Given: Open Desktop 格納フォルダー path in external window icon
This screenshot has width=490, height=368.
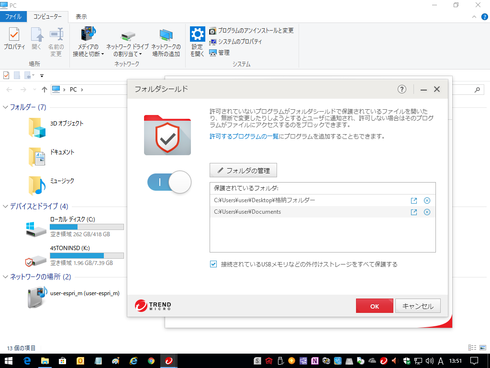Looking at the screenshot, I should [x=414, y=200].
